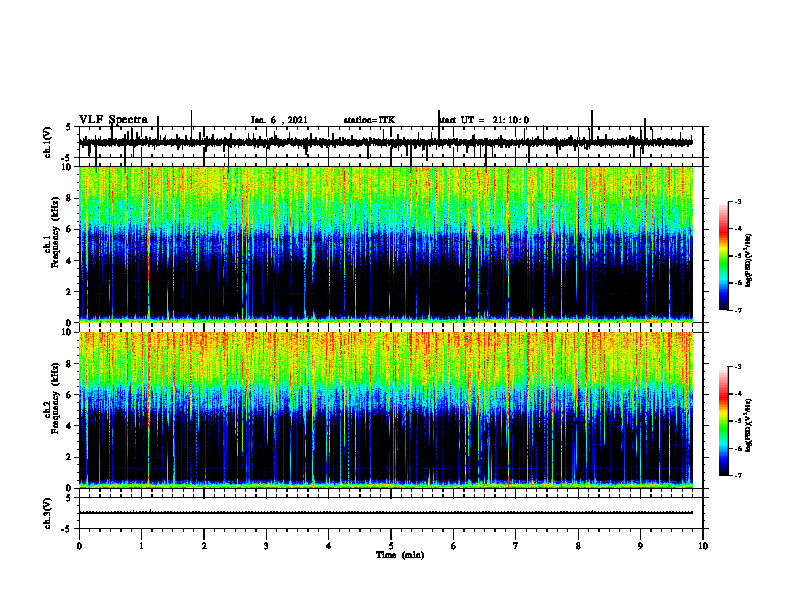Click the ch.2 spectrogram panel
Viewport: 792px width, 612px height.
click(x=386, y=410)
